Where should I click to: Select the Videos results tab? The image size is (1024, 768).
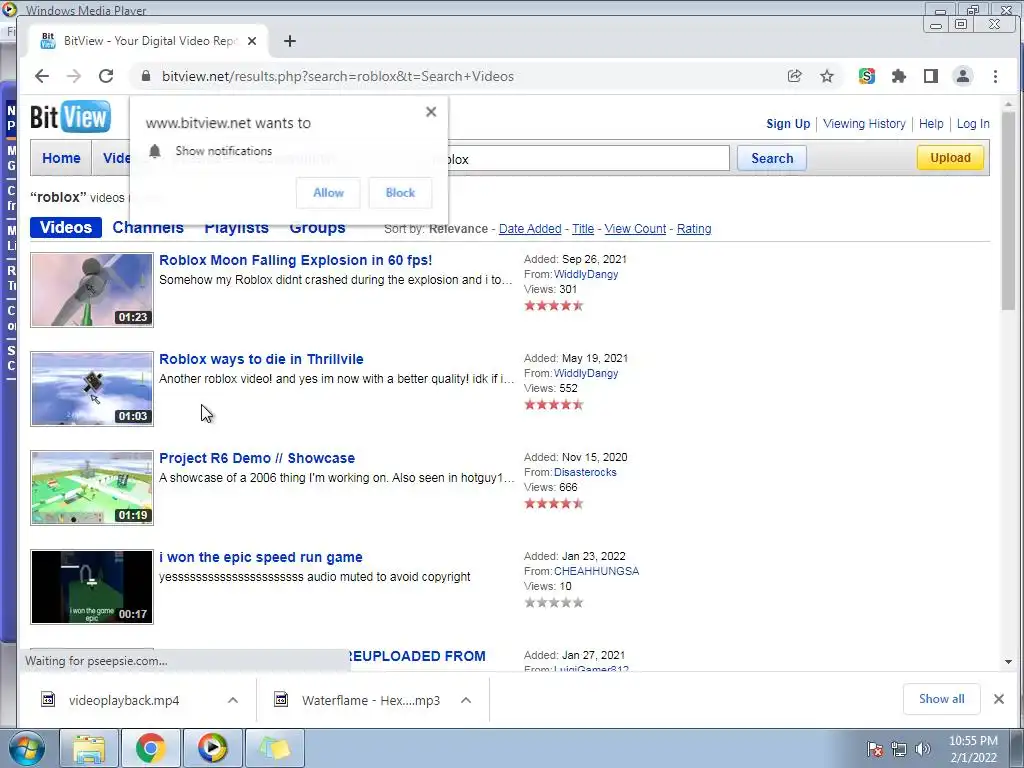click(66, 227)
